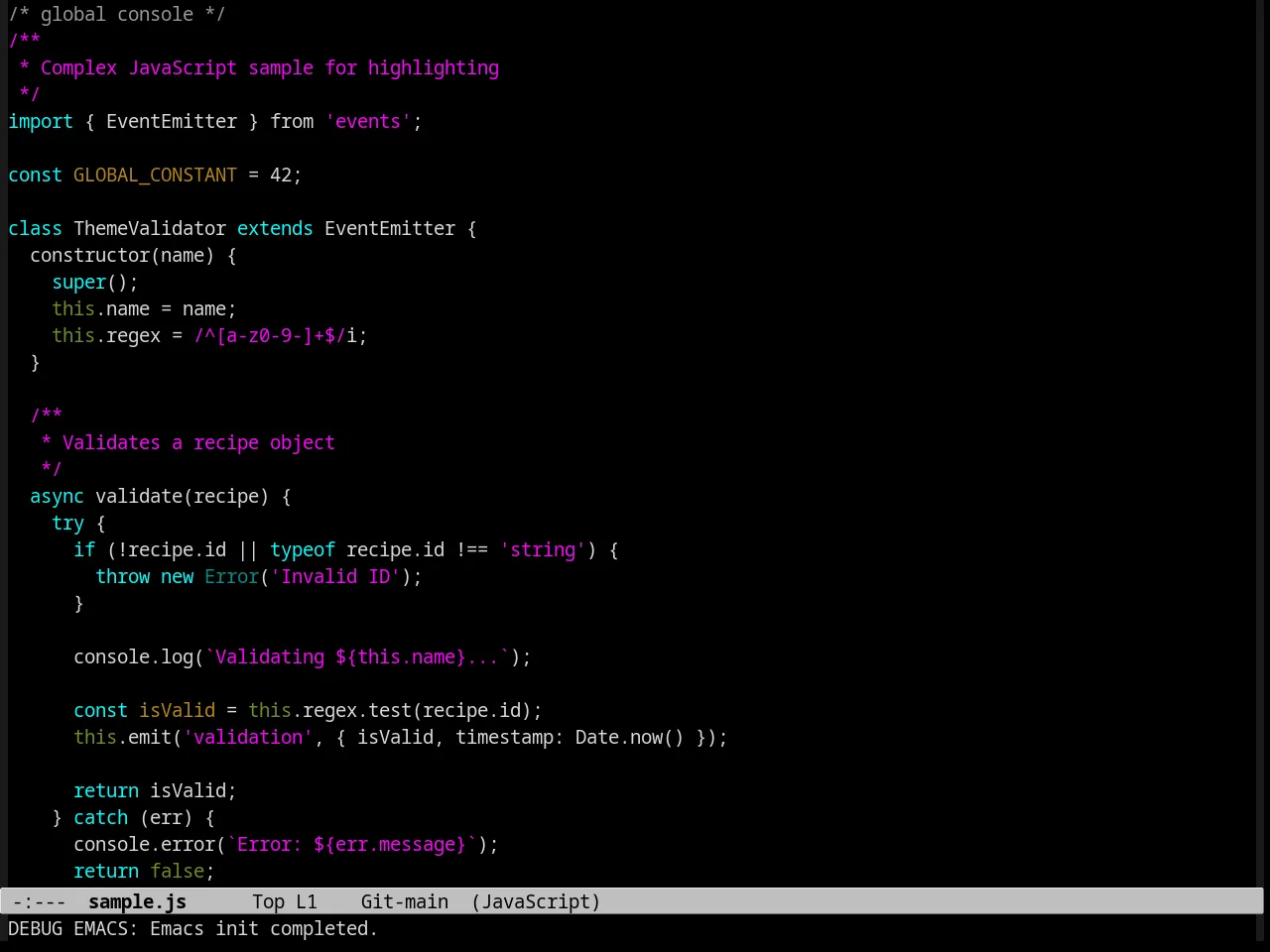Viewport: 1270px width, 952px height.
Task: Click the Top position indicator in mode line
Action: click(268, 901)
